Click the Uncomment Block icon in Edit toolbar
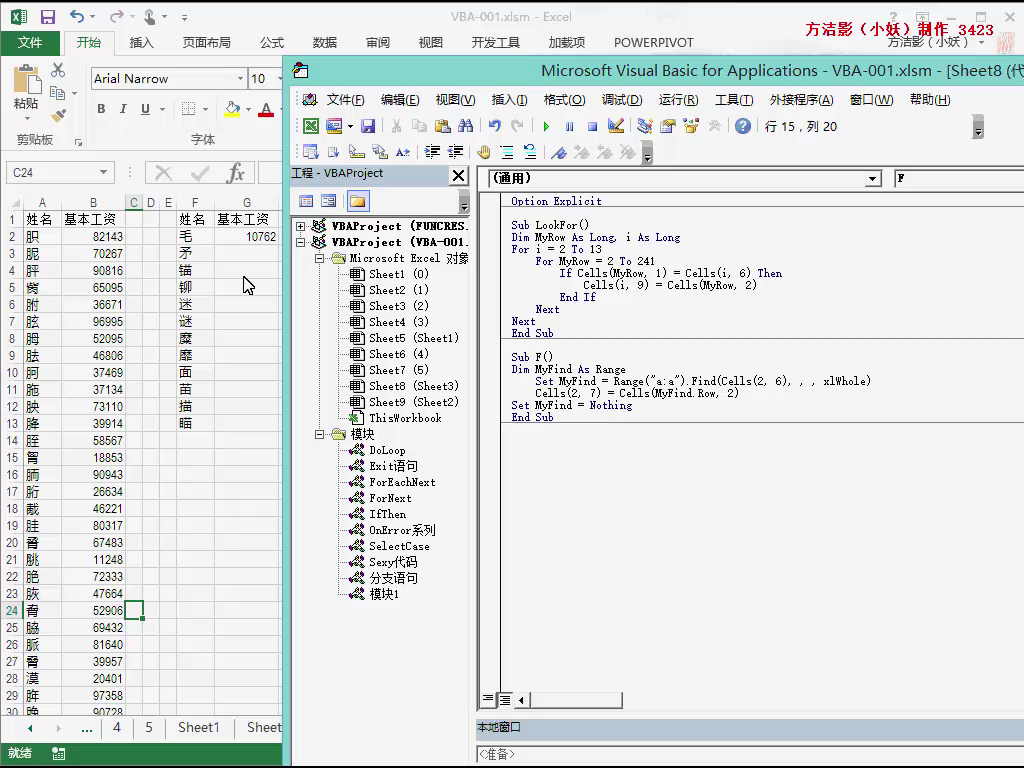Image resolution: width=1024 pixels, height=768 pixels. [530, 152]
